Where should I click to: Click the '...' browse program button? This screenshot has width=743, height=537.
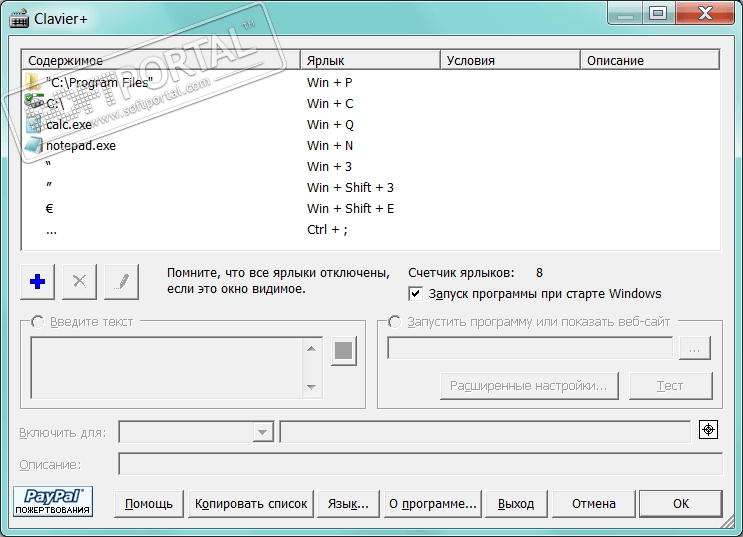point(695,349)
